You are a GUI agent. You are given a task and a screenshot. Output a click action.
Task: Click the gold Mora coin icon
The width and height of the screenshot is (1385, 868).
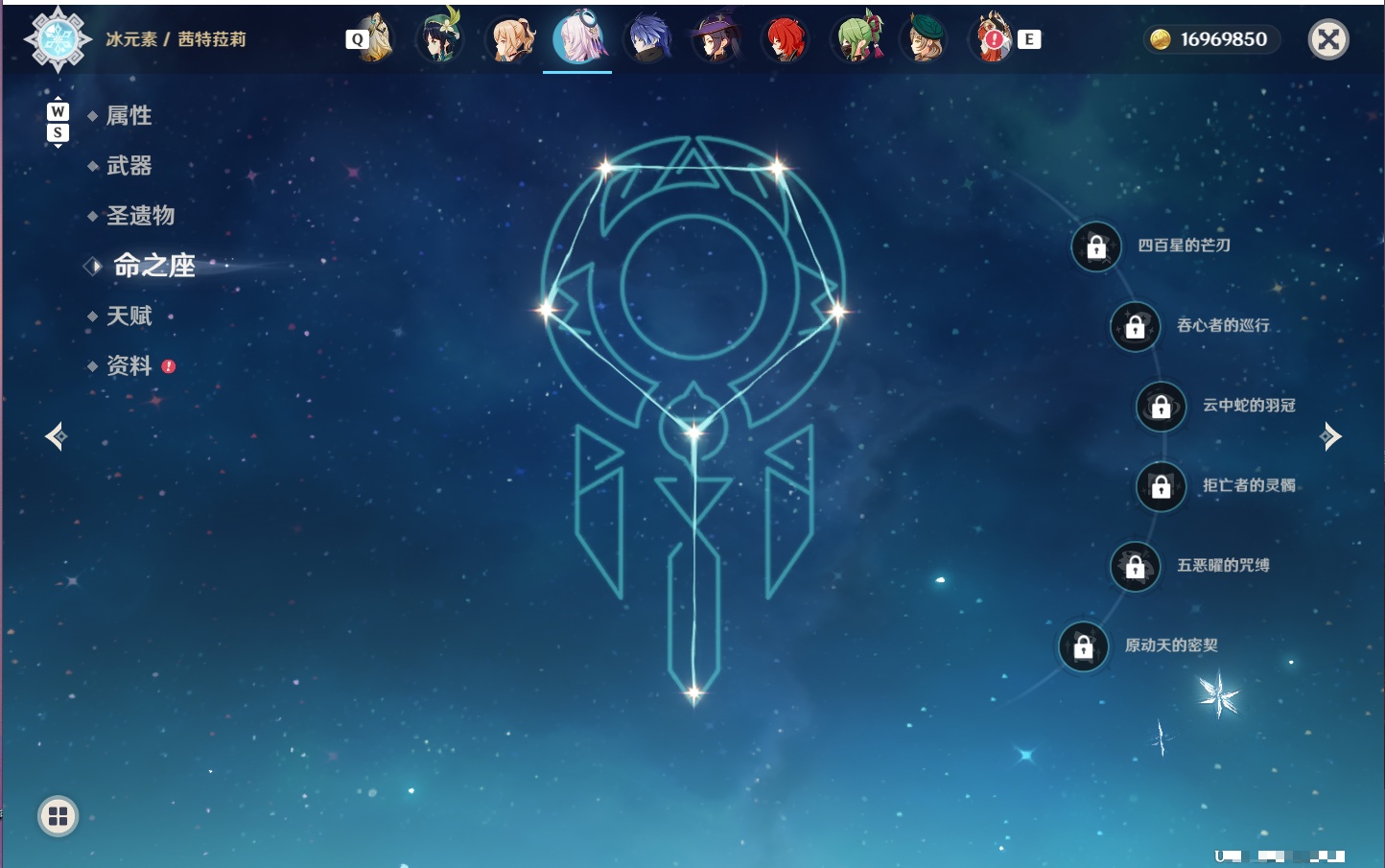point(1160,39)
